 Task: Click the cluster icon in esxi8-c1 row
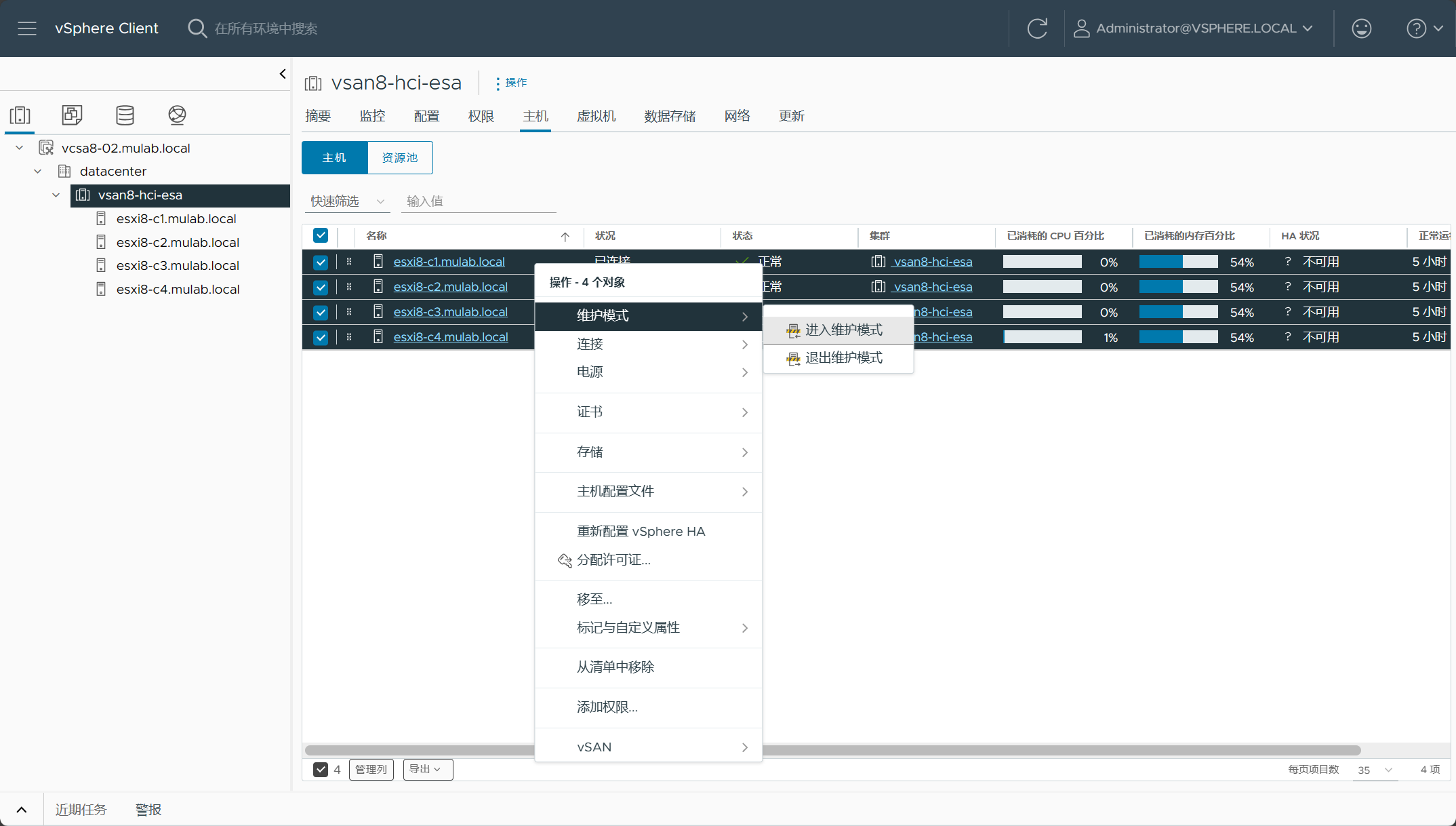[x=878, y=262]
